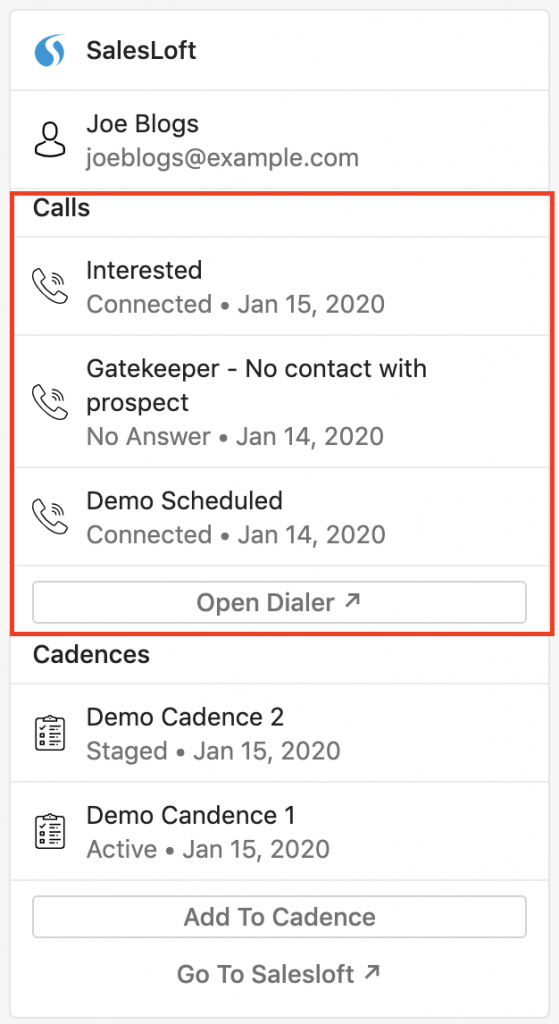The height and width of the screenshot is (1024, 559).
Task: Click phone icon beside Demo Scheduled call
Action: click(x=50, y=517)
